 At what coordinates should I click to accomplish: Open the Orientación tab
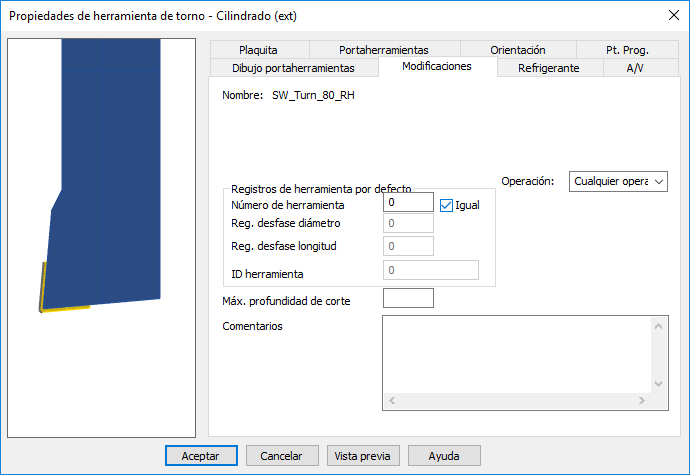point(518,50)
